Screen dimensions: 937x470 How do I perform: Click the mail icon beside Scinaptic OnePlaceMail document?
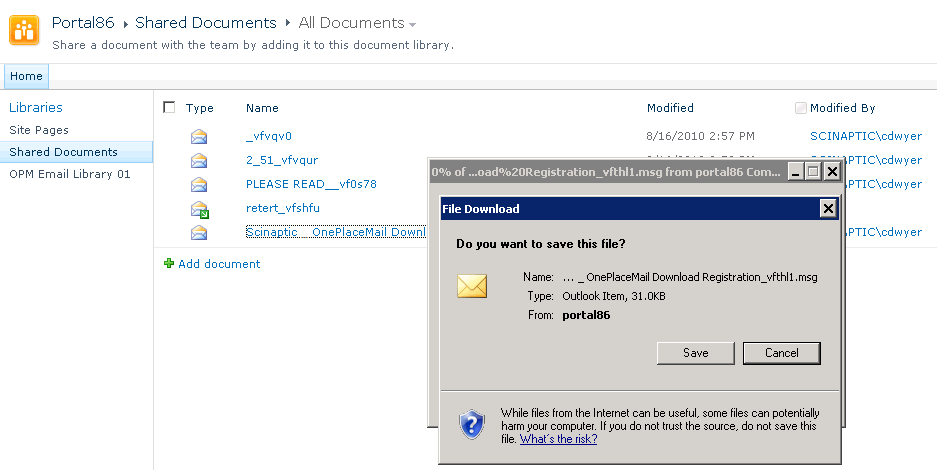tap(199, 232)
